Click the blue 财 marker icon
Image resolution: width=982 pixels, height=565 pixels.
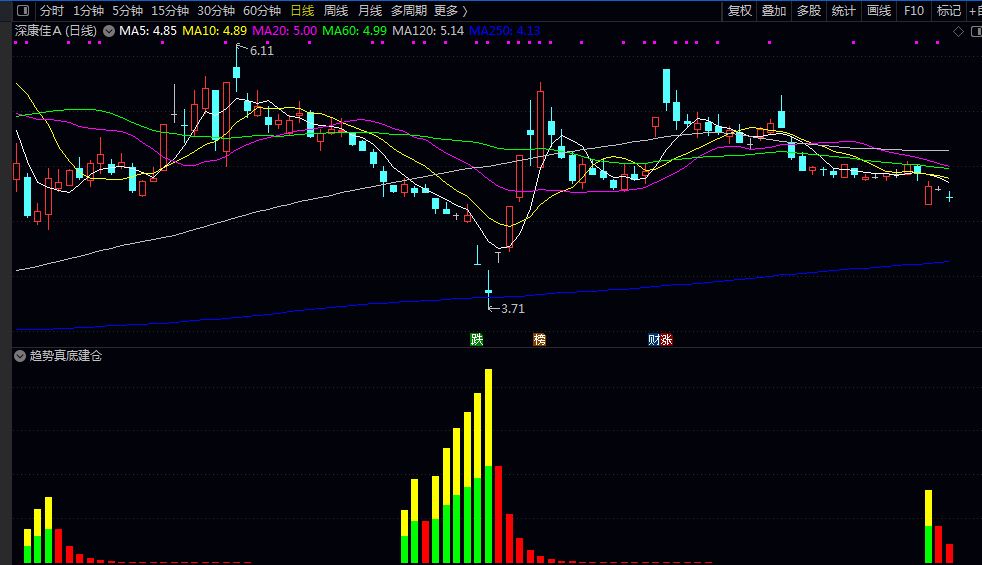(x=654, y=340)
